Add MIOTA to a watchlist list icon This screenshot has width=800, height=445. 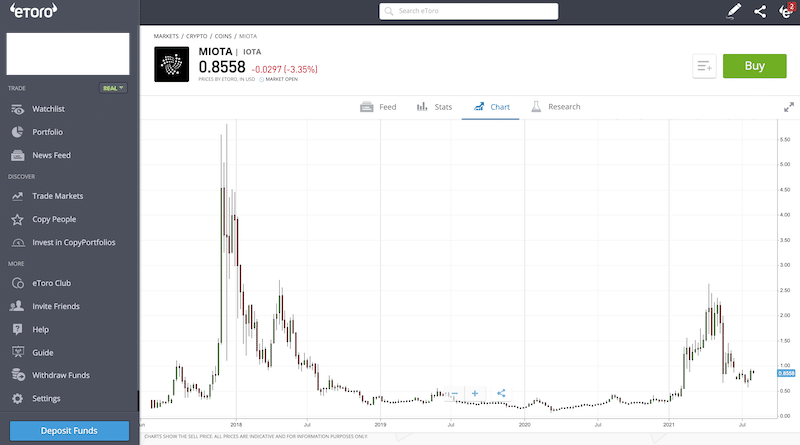pyautogui.click(x=705, y=66)
